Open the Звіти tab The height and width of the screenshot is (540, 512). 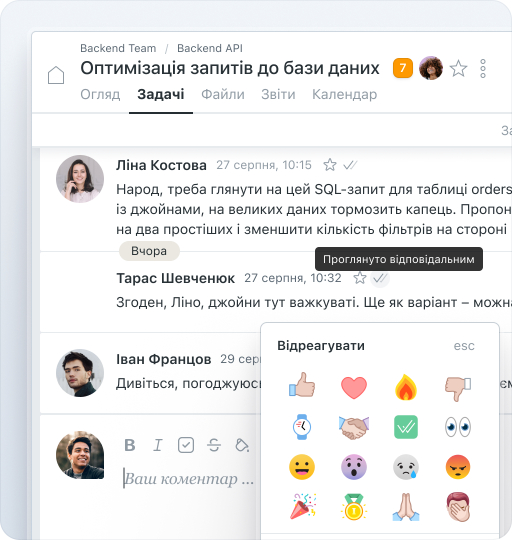(278, 94)
